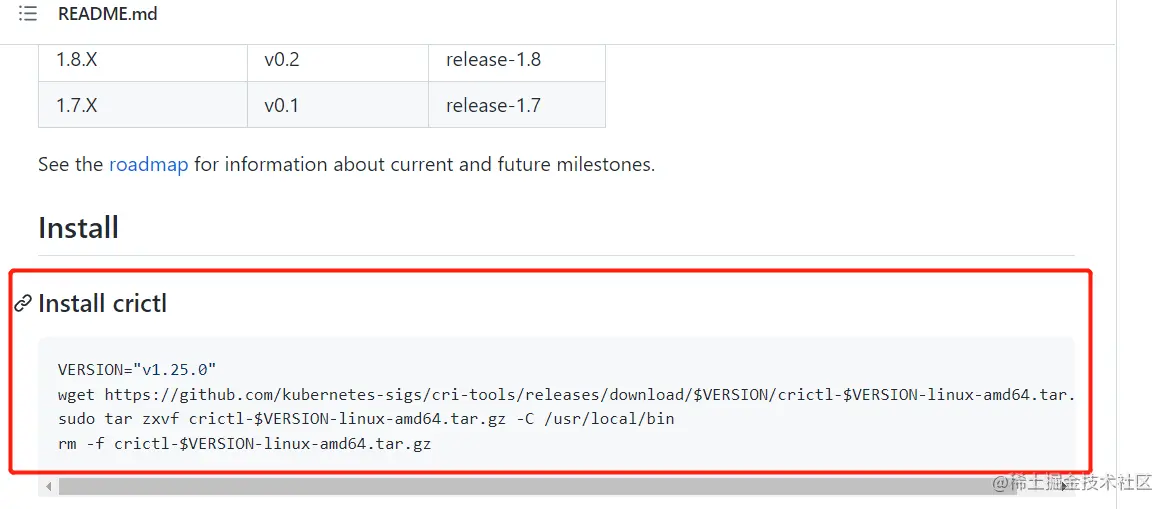The width and height of the screenshot is (1169, 509).
Task: Click the Install section heading
Action: tap(78, 227)
